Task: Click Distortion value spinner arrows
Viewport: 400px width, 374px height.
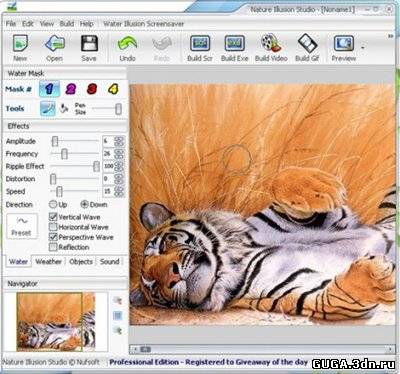Action: pyautogui.click(x=119, y=179)
